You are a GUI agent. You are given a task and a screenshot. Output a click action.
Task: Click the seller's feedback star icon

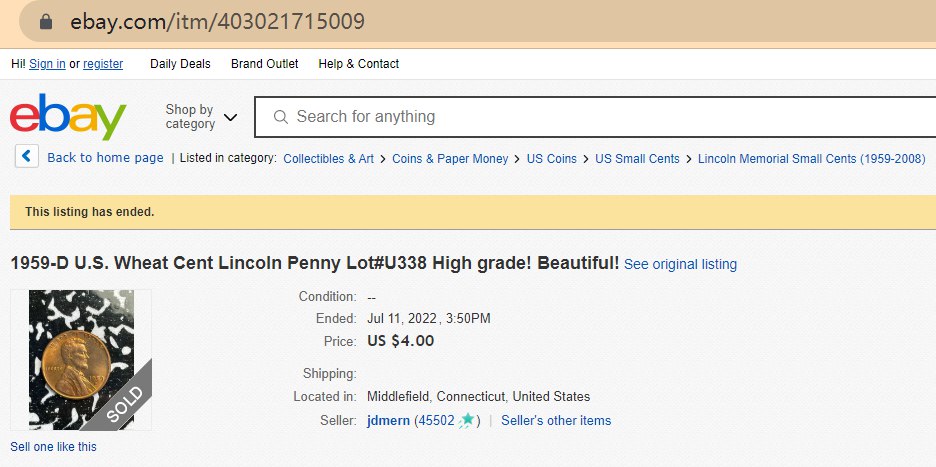coord(466,421)
